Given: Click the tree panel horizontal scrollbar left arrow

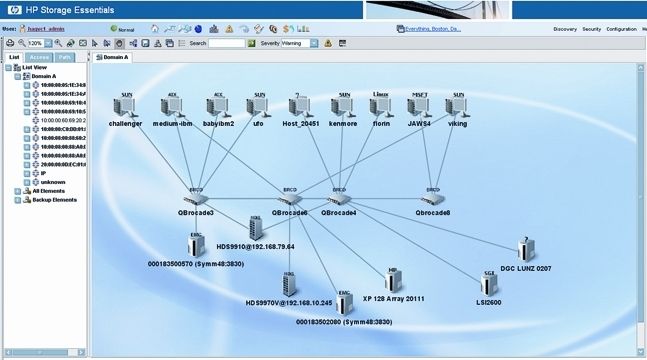Looking at the screenshot, I should tap(9, 353).
